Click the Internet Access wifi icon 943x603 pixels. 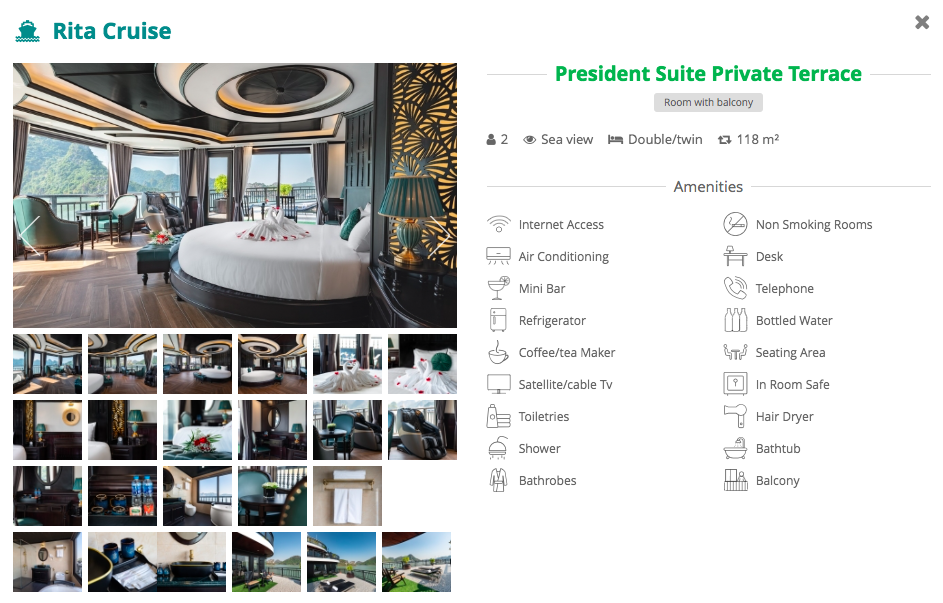499,224
